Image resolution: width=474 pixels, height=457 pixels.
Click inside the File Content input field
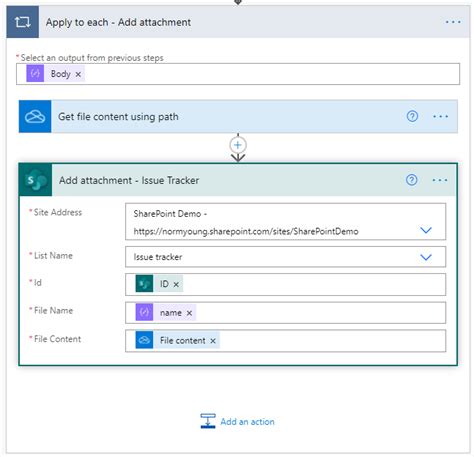point(285,341)
